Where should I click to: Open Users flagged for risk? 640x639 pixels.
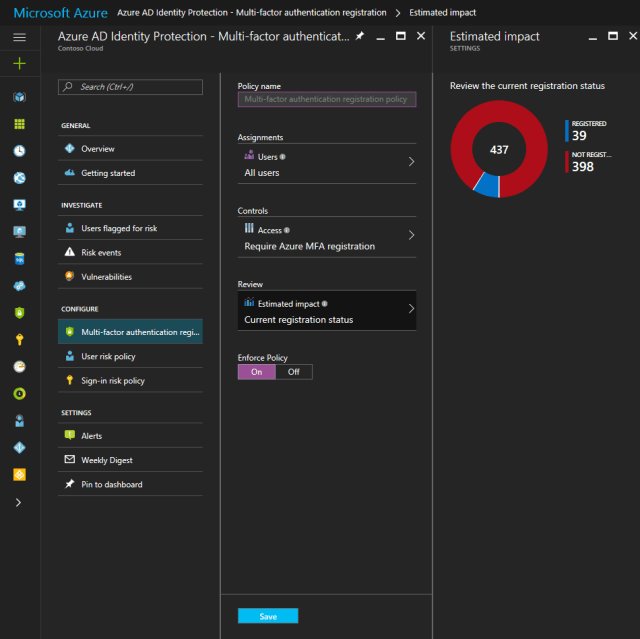tap(130, 228)
